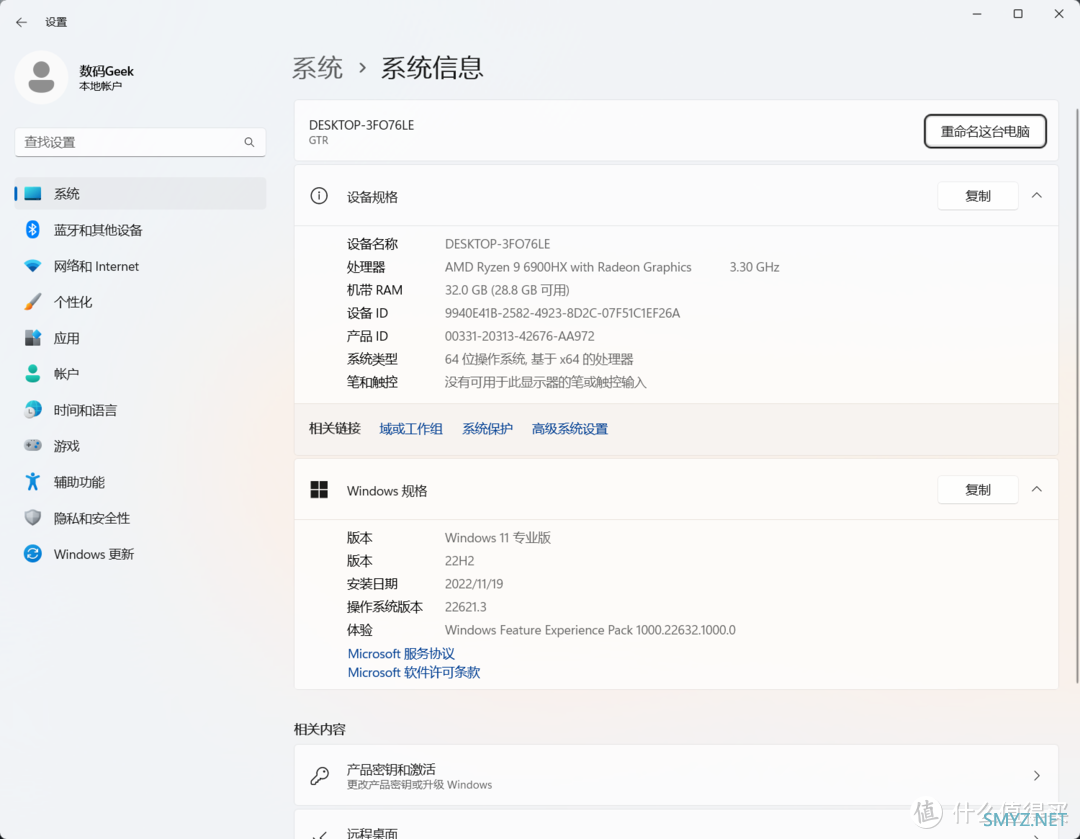Click the Windows 更新 sync icon
This screenshot has width=1080, height=839.
(x=32, y=554)
